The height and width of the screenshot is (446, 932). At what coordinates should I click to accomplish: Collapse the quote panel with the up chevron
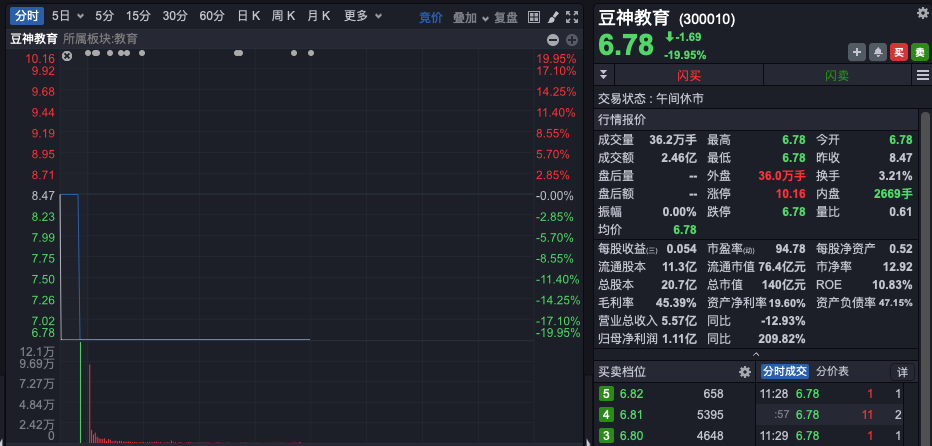click(x=756, y=354)
